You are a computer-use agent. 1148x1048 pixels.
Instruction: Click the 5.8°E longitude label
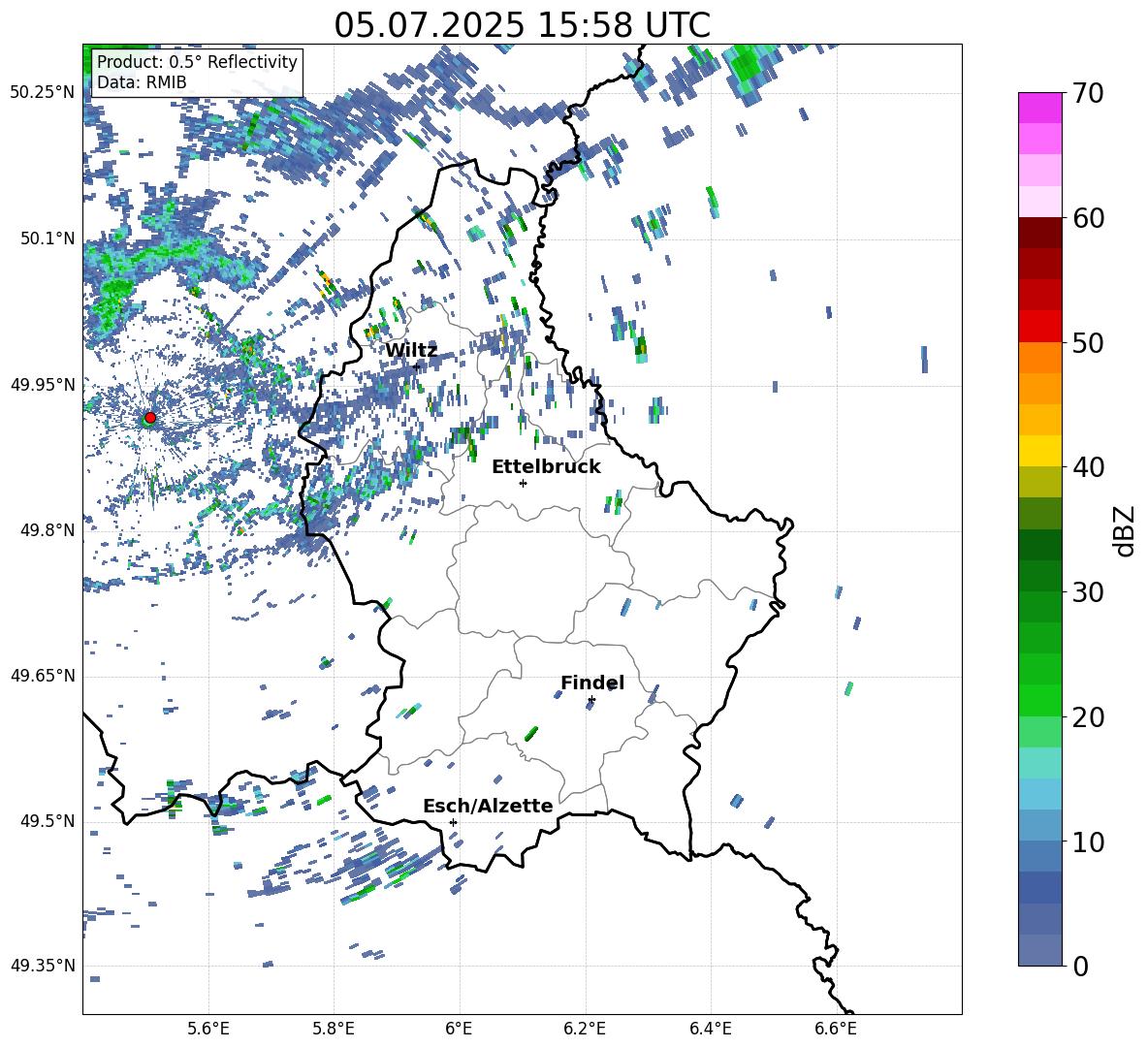pyautogui.click(x=334, y=1029)
